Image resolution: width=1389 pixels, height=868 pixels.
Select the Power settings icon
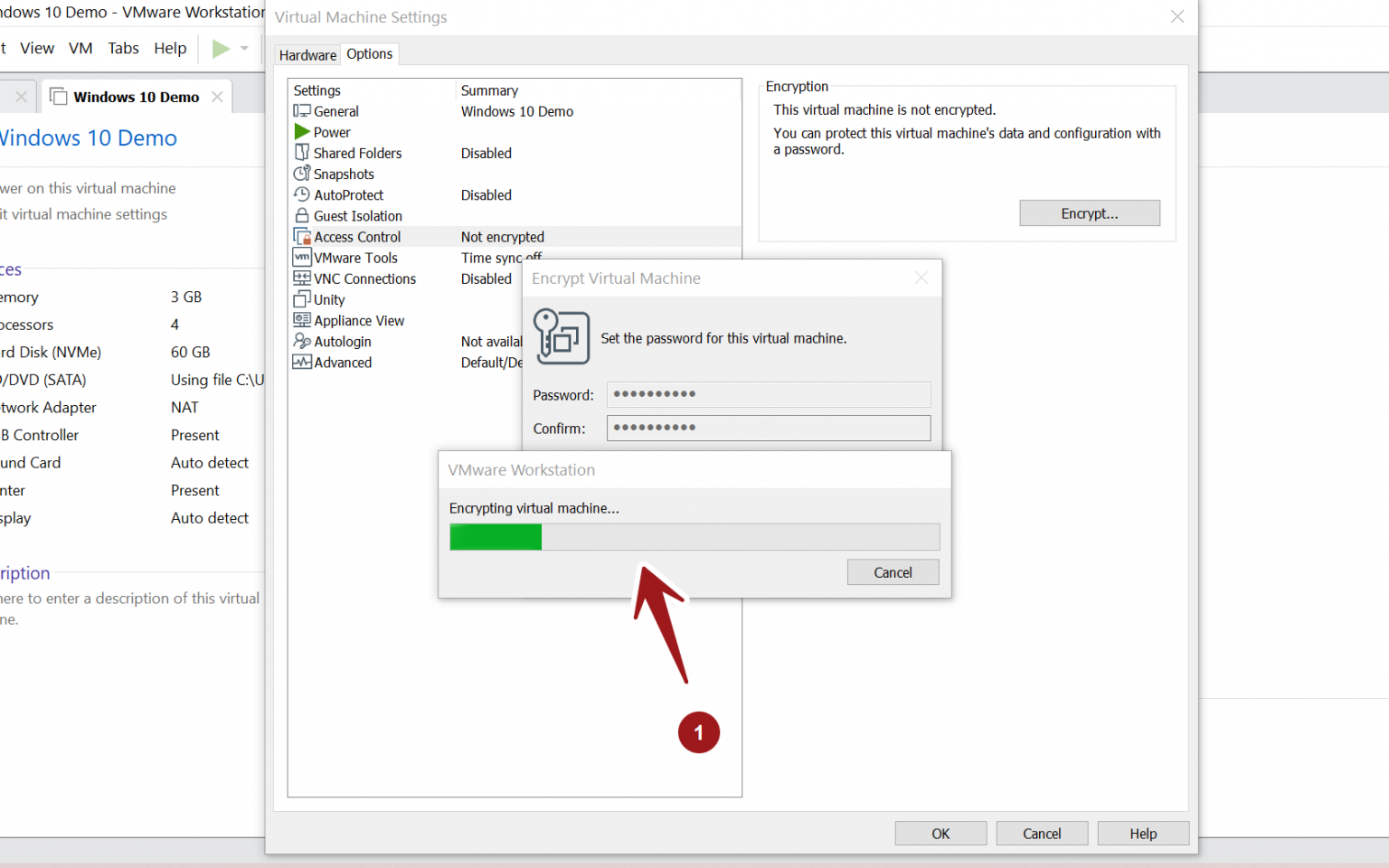click(302, 132)
